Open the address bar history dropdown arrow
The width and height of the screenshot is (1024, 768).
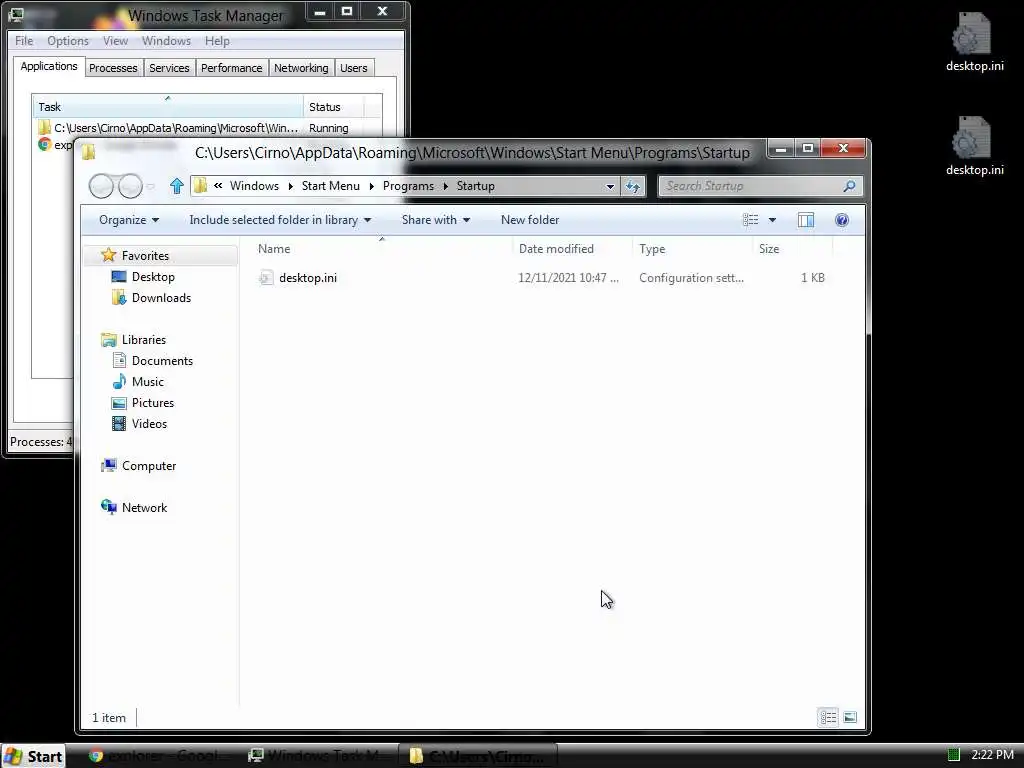tap(610, 186)
